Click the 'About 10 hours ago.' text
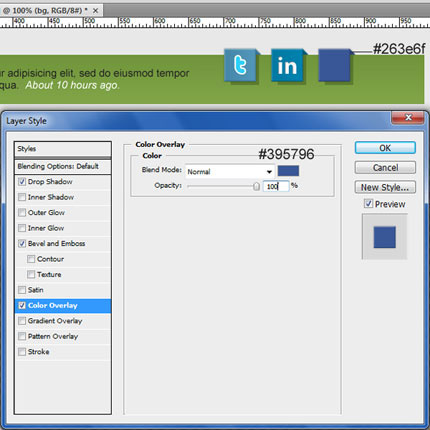The width and height of the screenshot is (430, 430). 72,85
